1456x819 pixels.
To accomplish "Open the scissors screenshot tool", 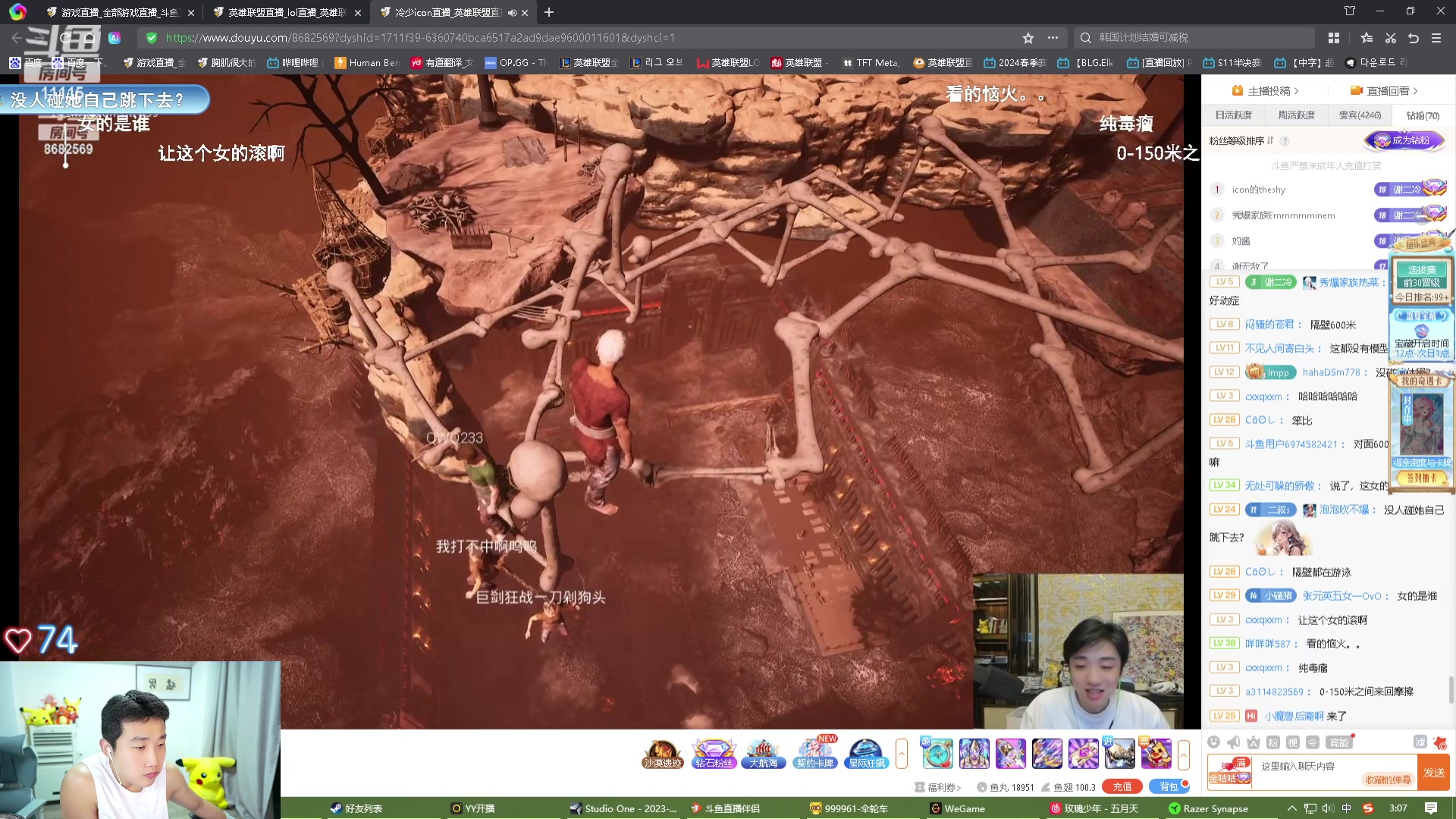I will tap(1391, 38).
